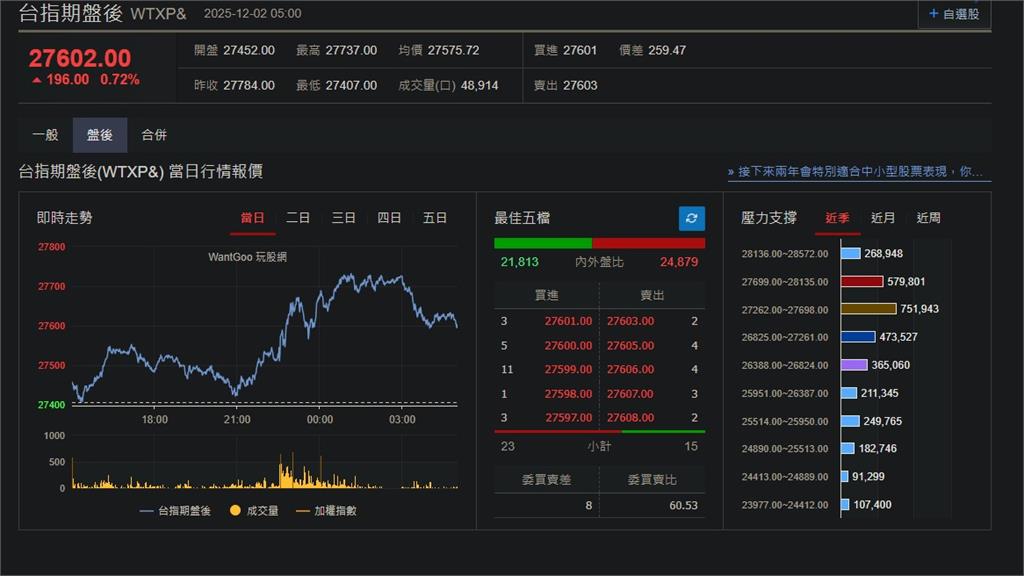The height and width of the screenshot is (576, 1024).
Task: Switch chart to 三日 range
Action: tap(344, 218)
